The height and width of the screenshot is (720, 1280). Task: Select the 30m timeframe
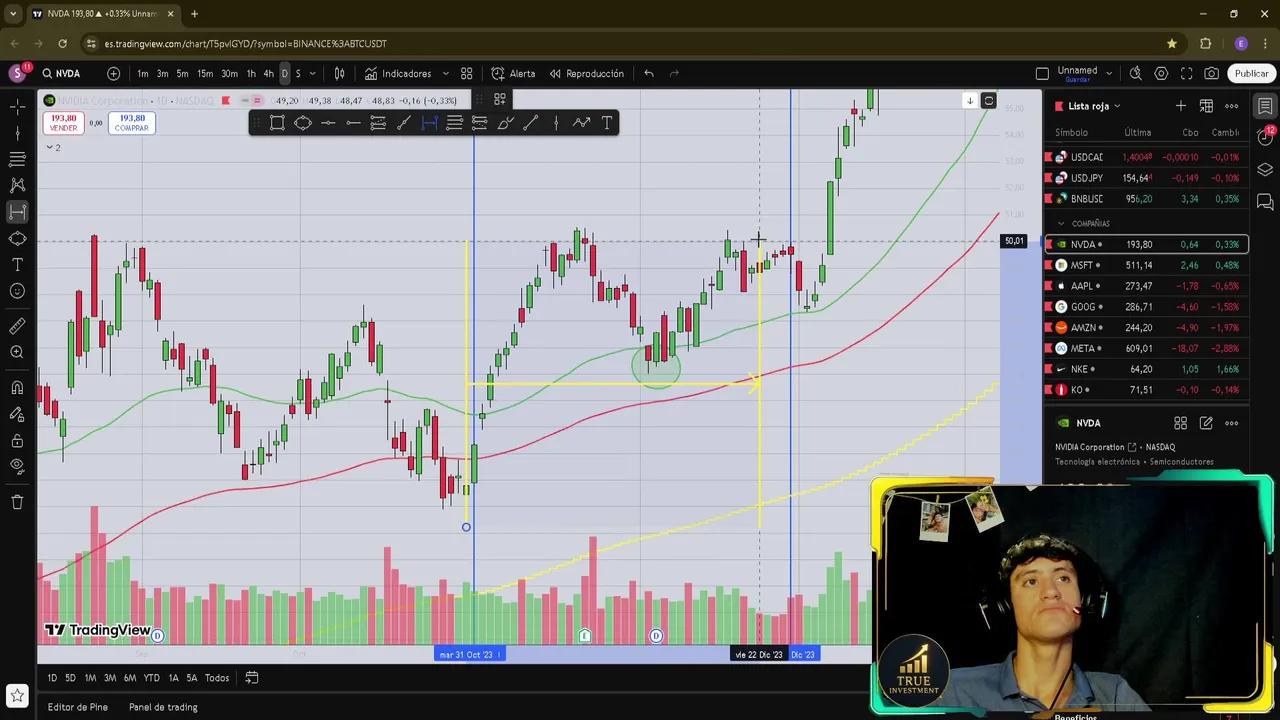[x=229, y=73]
